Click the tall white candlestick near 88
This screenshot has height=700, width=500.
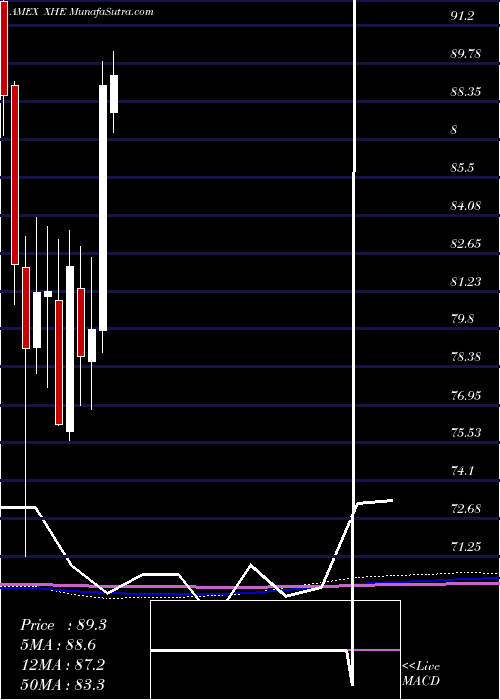click(103, 208)
